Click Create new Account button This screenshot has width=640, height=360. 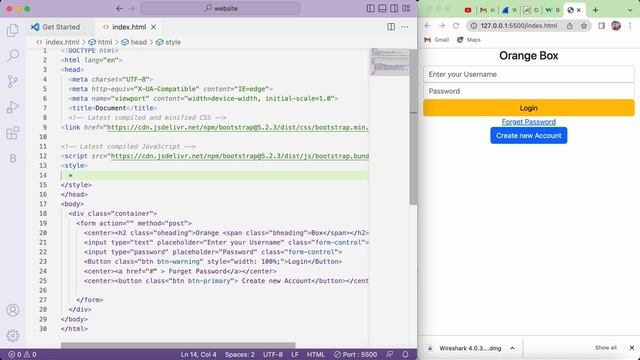tap(529, 136)
